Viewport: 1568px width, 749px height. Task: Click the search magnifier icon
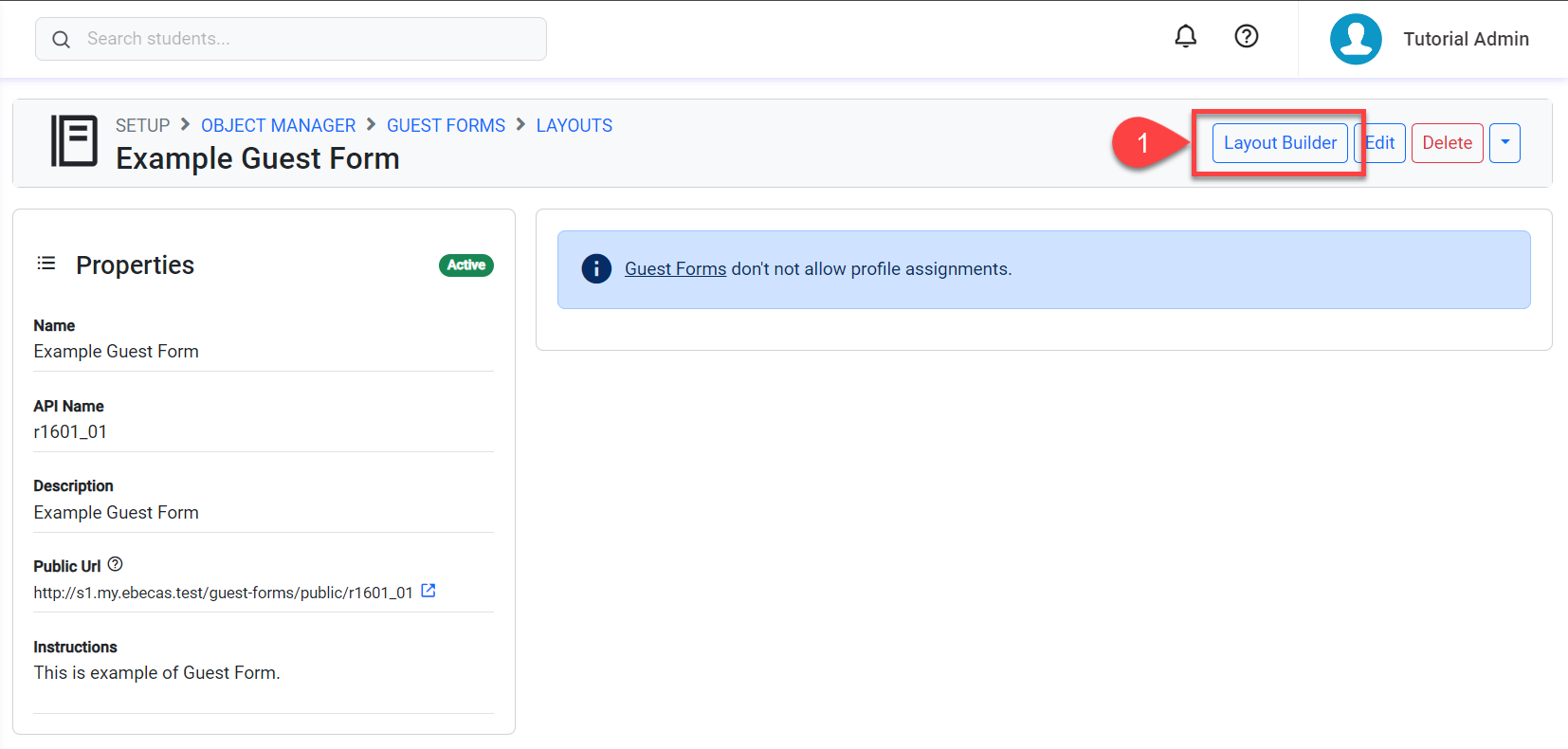pos(62,40)
